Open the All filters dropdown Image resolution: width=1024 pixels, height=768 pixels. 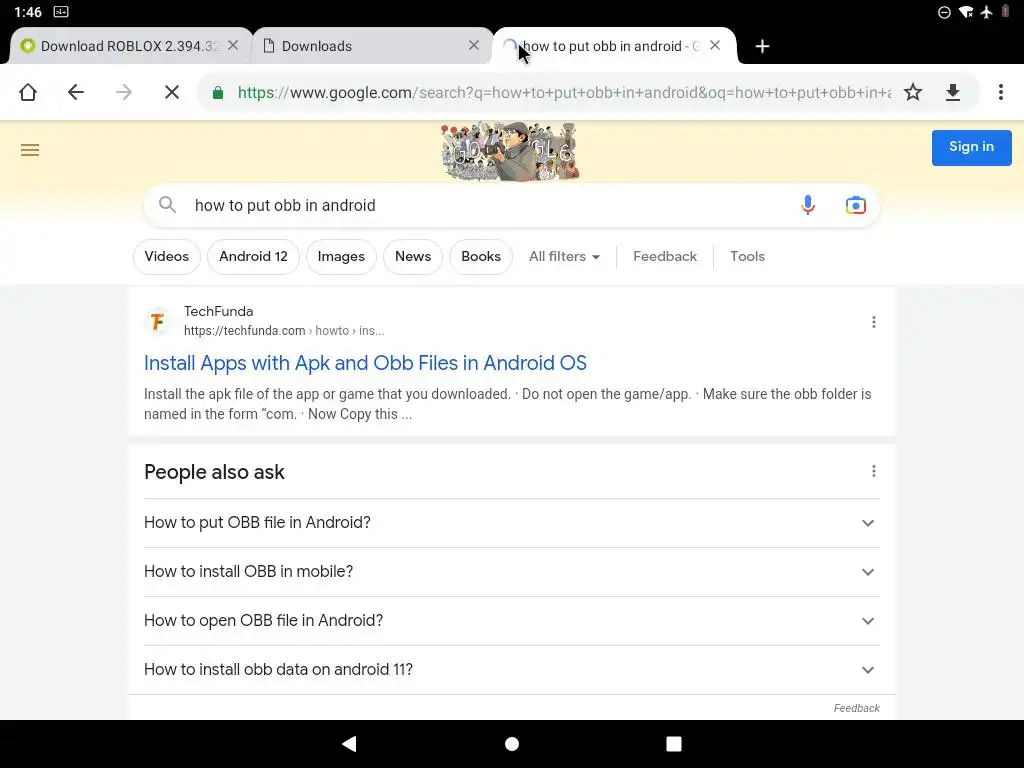[564, 257]
